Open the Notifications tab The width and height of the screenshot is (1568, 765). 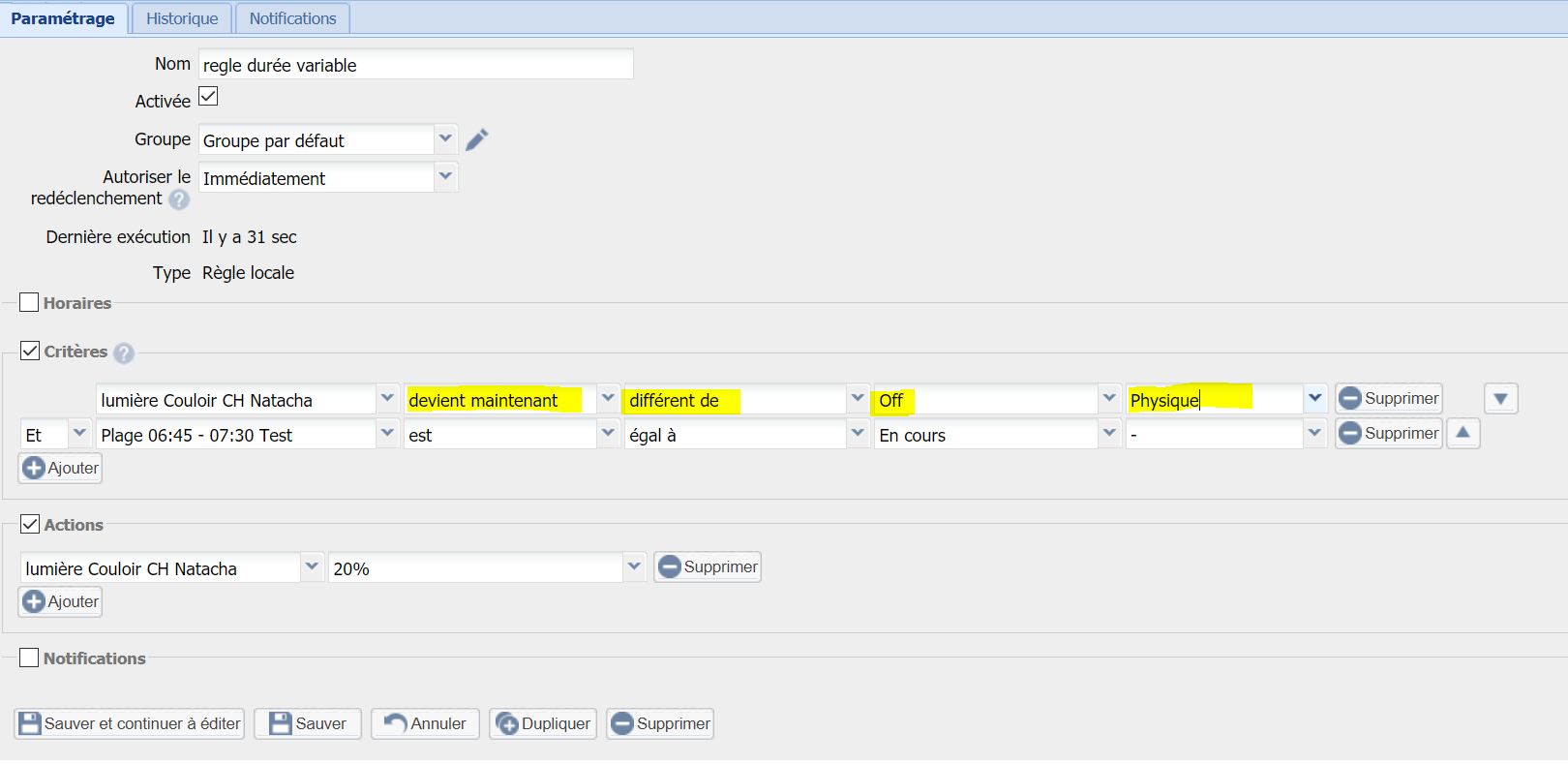click(292, 18)
